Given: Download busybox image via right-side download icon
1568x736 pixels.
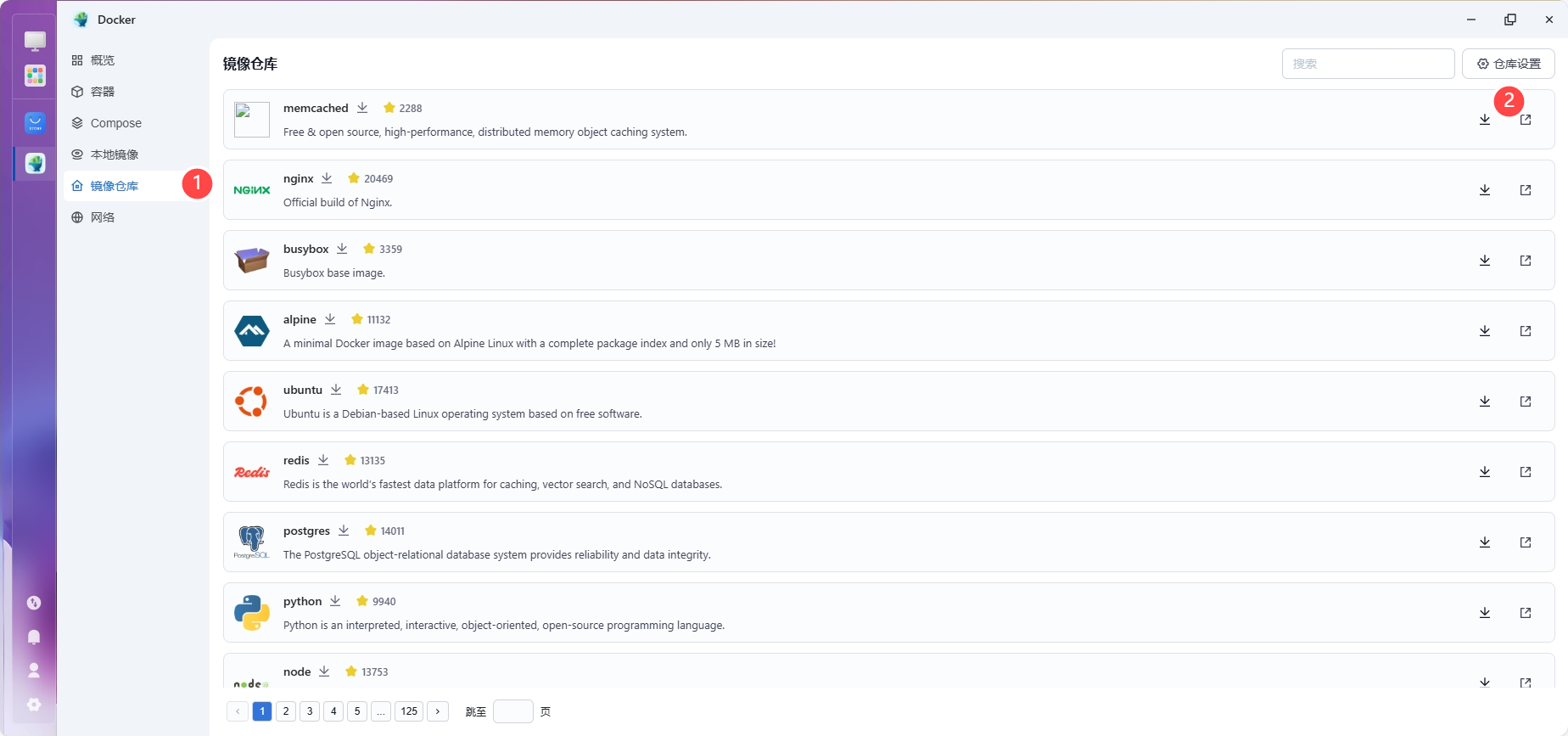Looking at the screenshot, I should click(x=1485, y=261).
